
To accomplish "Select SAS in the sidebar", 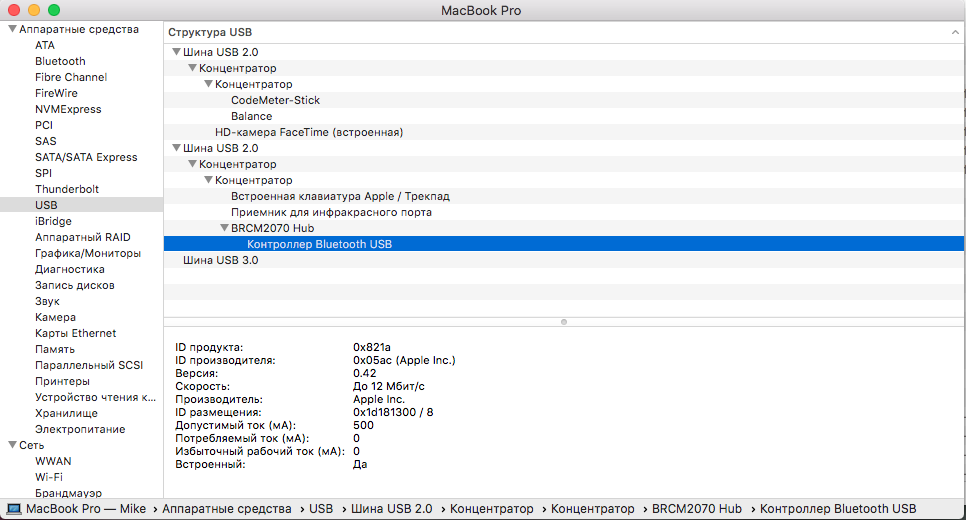I will 46,141.
